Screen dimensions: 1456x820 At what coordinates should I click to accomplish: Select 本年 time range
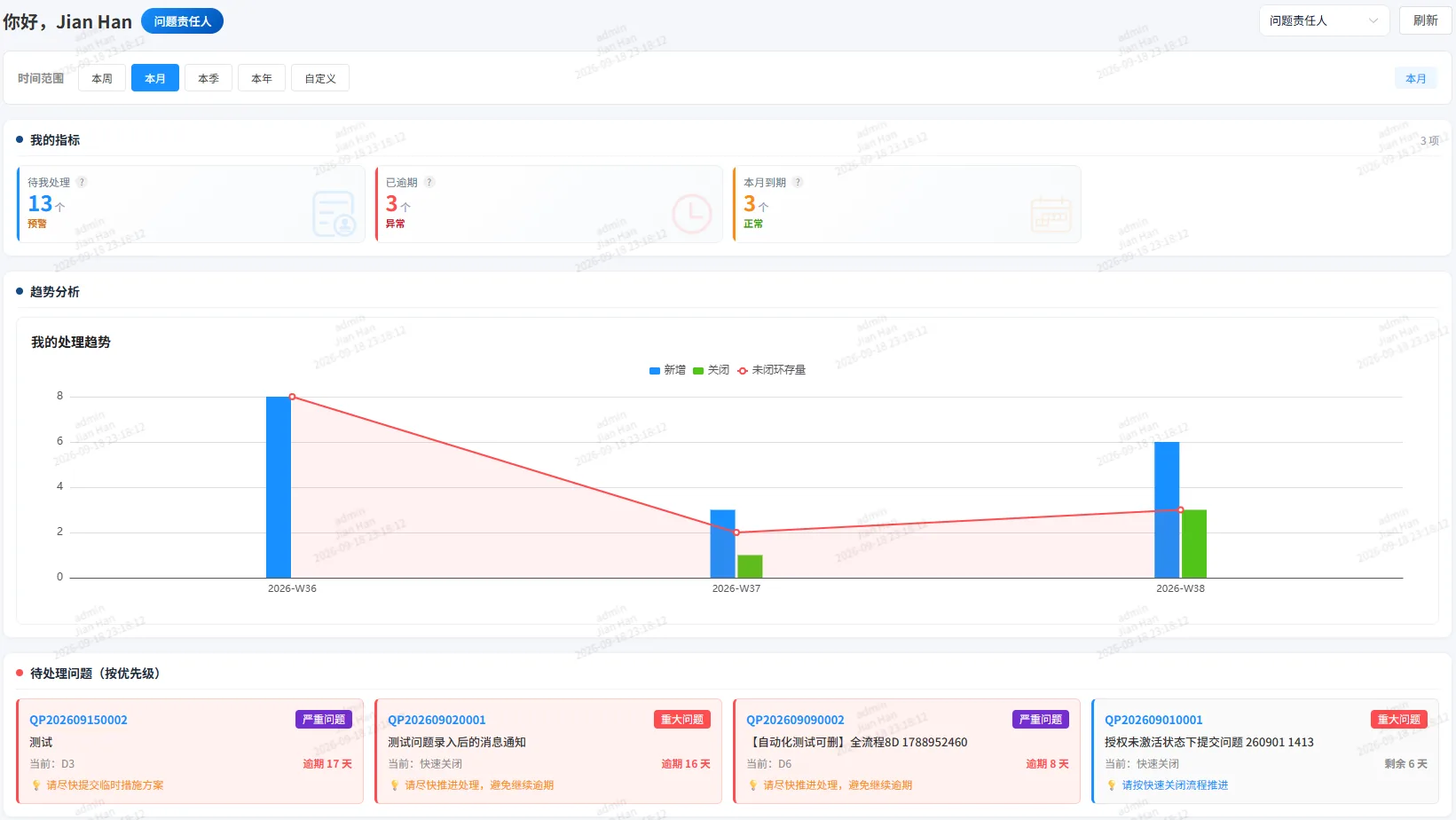[x=262, y=78]
